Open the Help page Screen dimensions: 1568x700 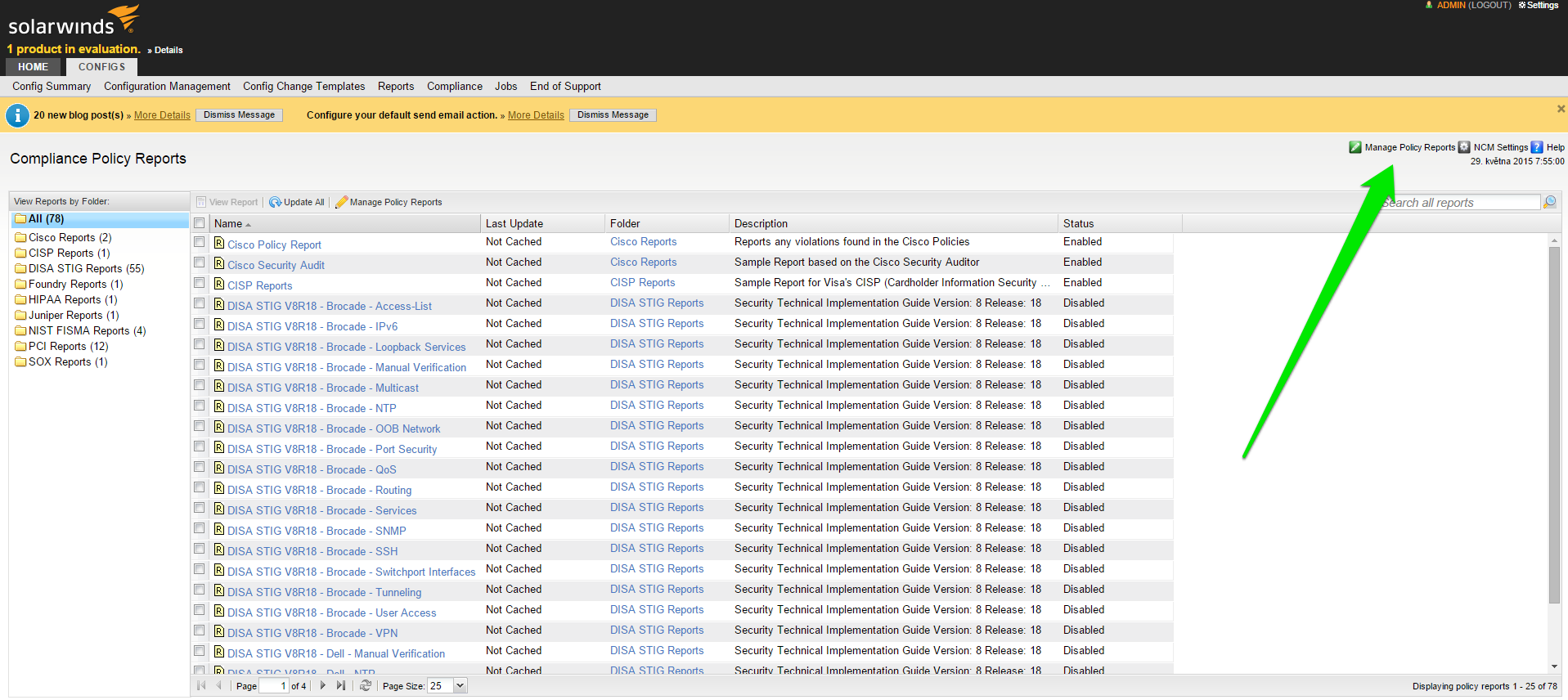click(x=1548, y=147)
